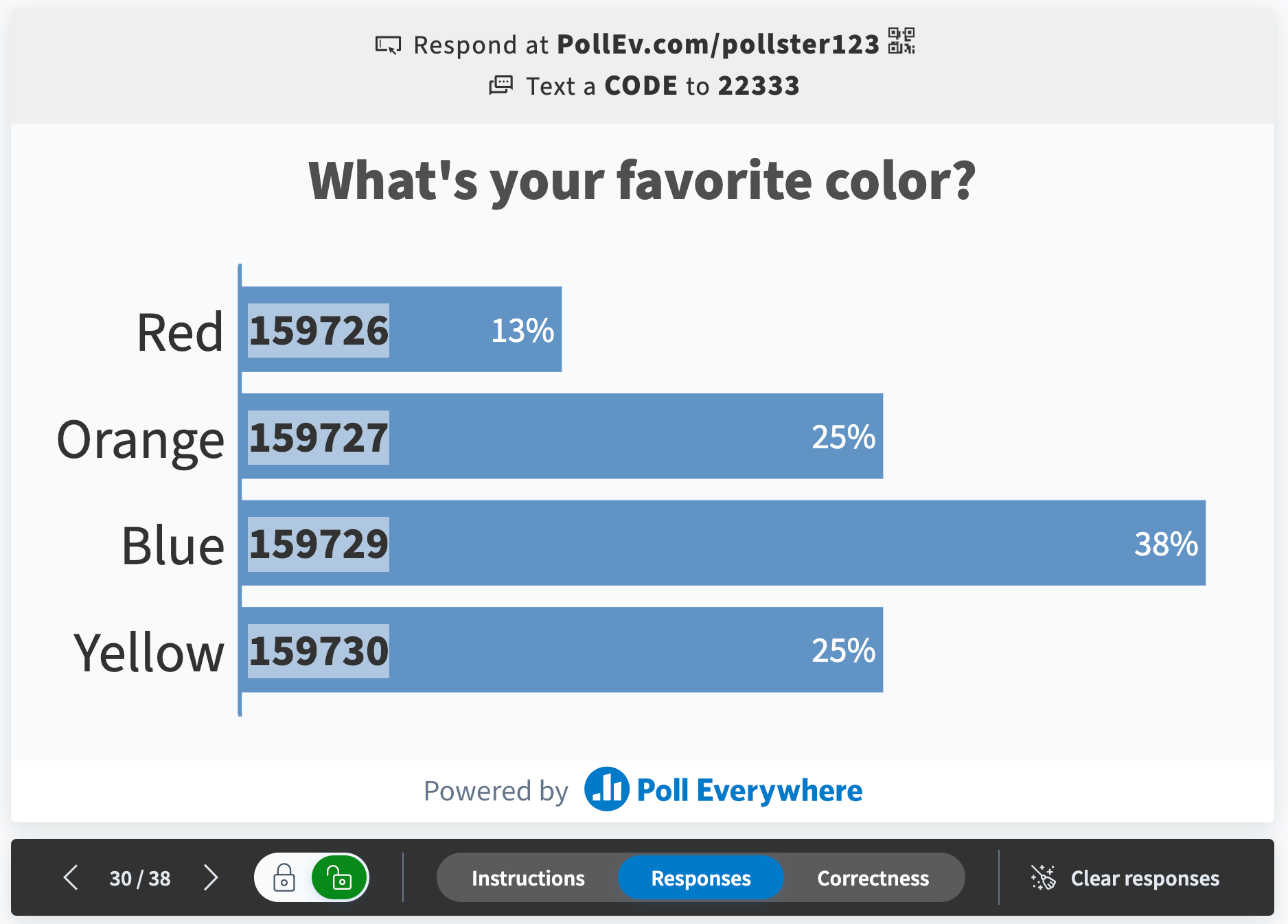Click the Red 13% result bar
This screenshot has height=924, width=1288.
(402, 330)
